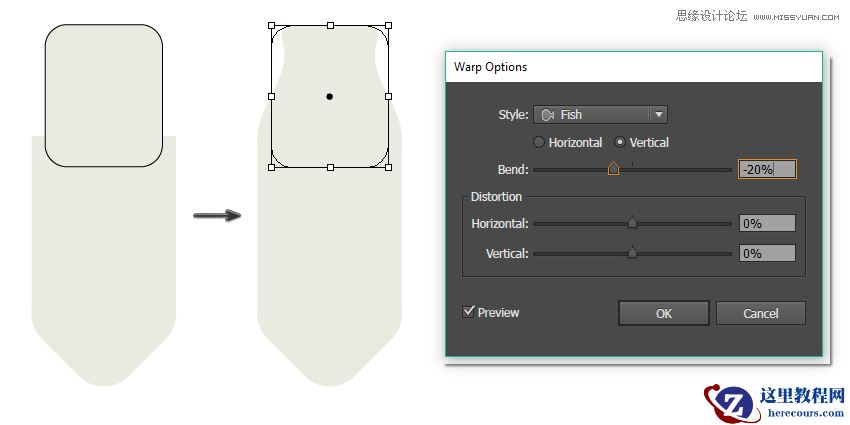
Task: Click the bottom-middle bounding box handle
Action: pyautogui.click(x=330, y=168)
